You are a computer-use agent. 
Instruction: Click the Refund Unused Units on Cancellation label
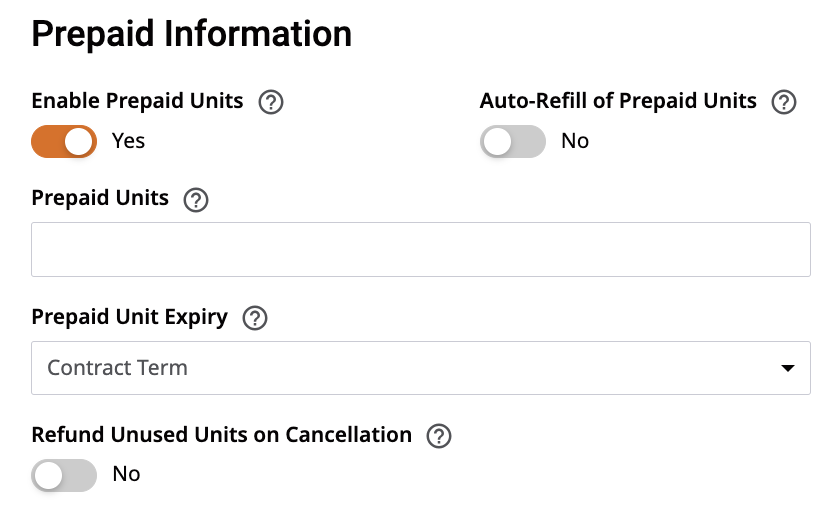pyautogui.click(x=222, y=435)
